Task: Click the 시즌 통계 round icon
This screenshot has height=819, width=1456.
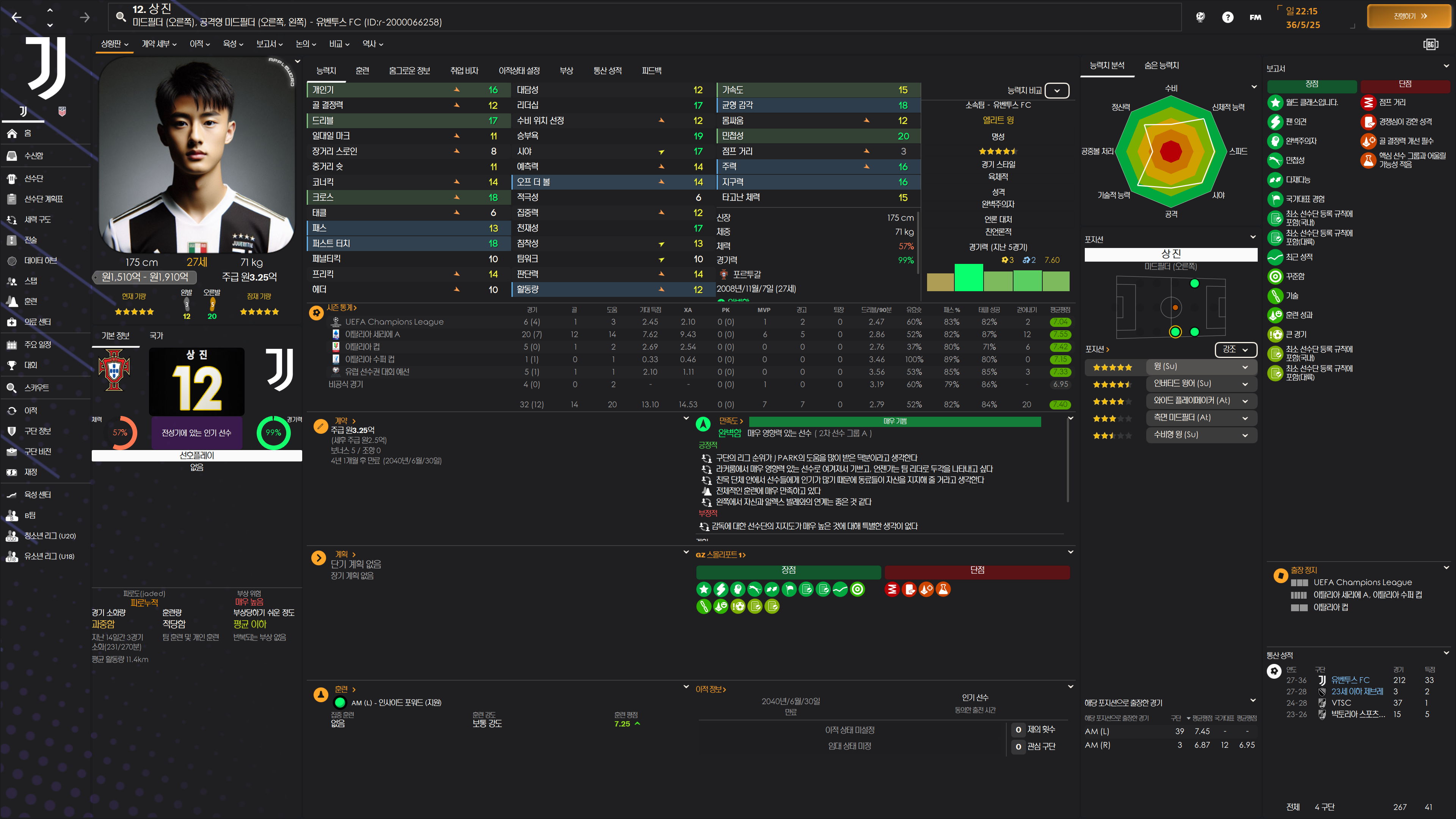Action: 317,312
